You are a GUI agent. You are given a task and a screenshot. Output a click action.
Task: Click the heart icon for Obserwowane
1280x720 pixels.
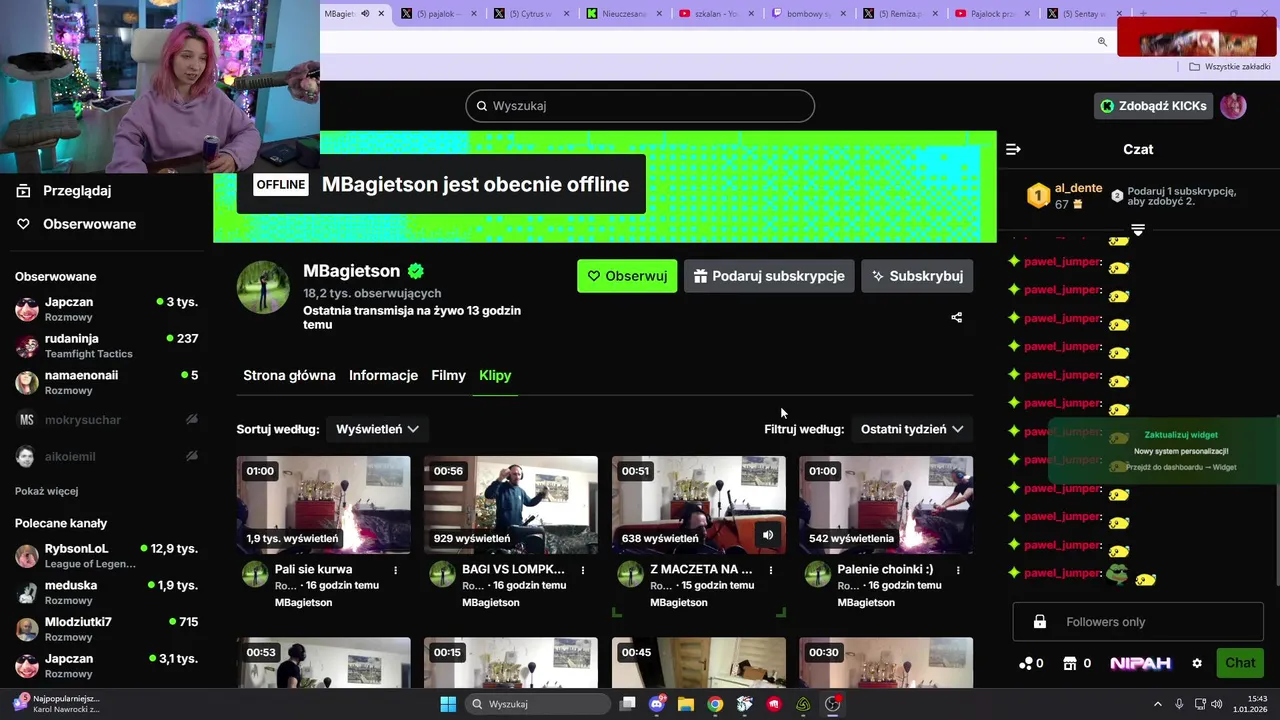(x=23, y=224)
